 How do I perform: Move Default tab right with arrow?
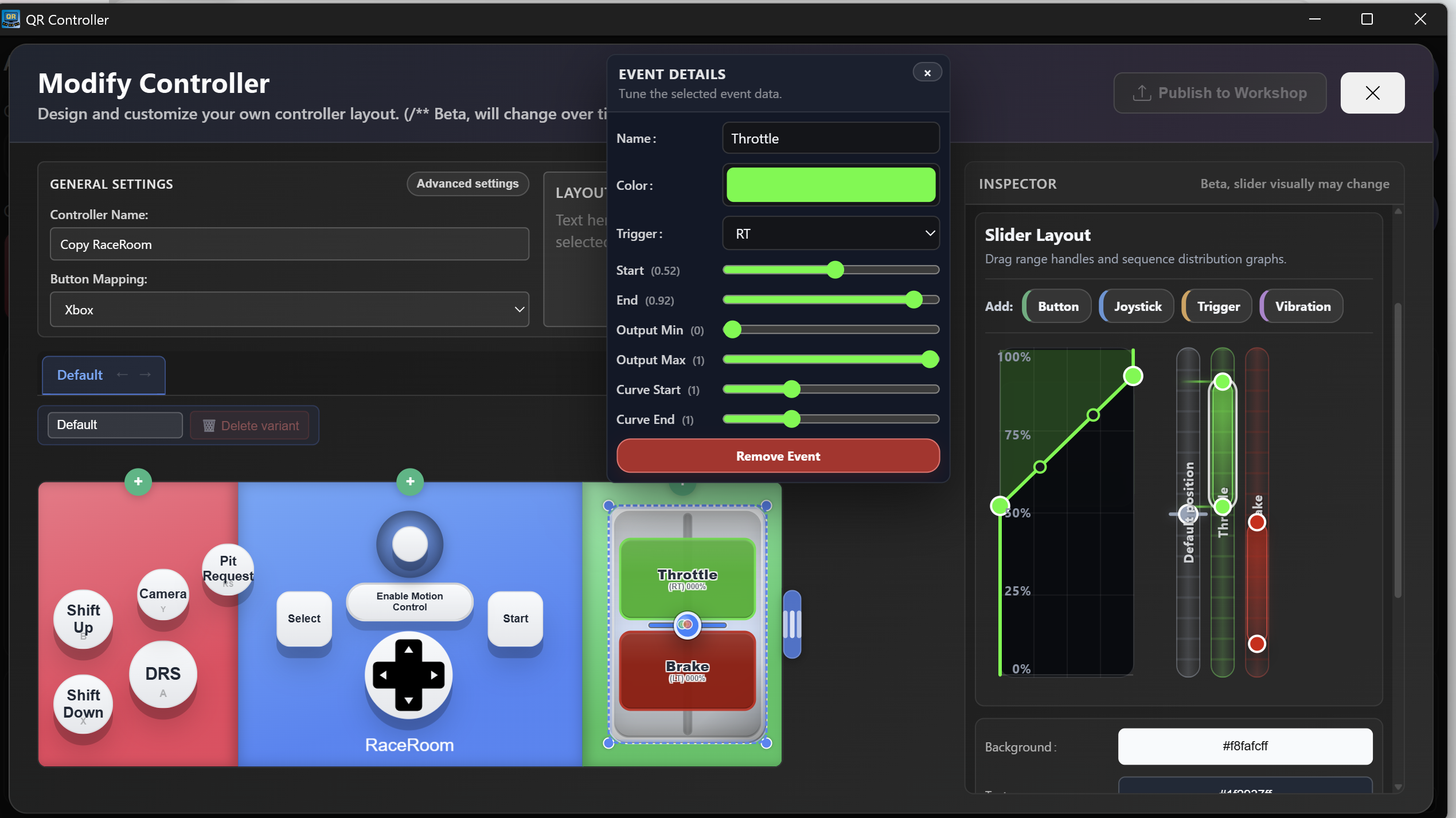[x=145, y=375]
